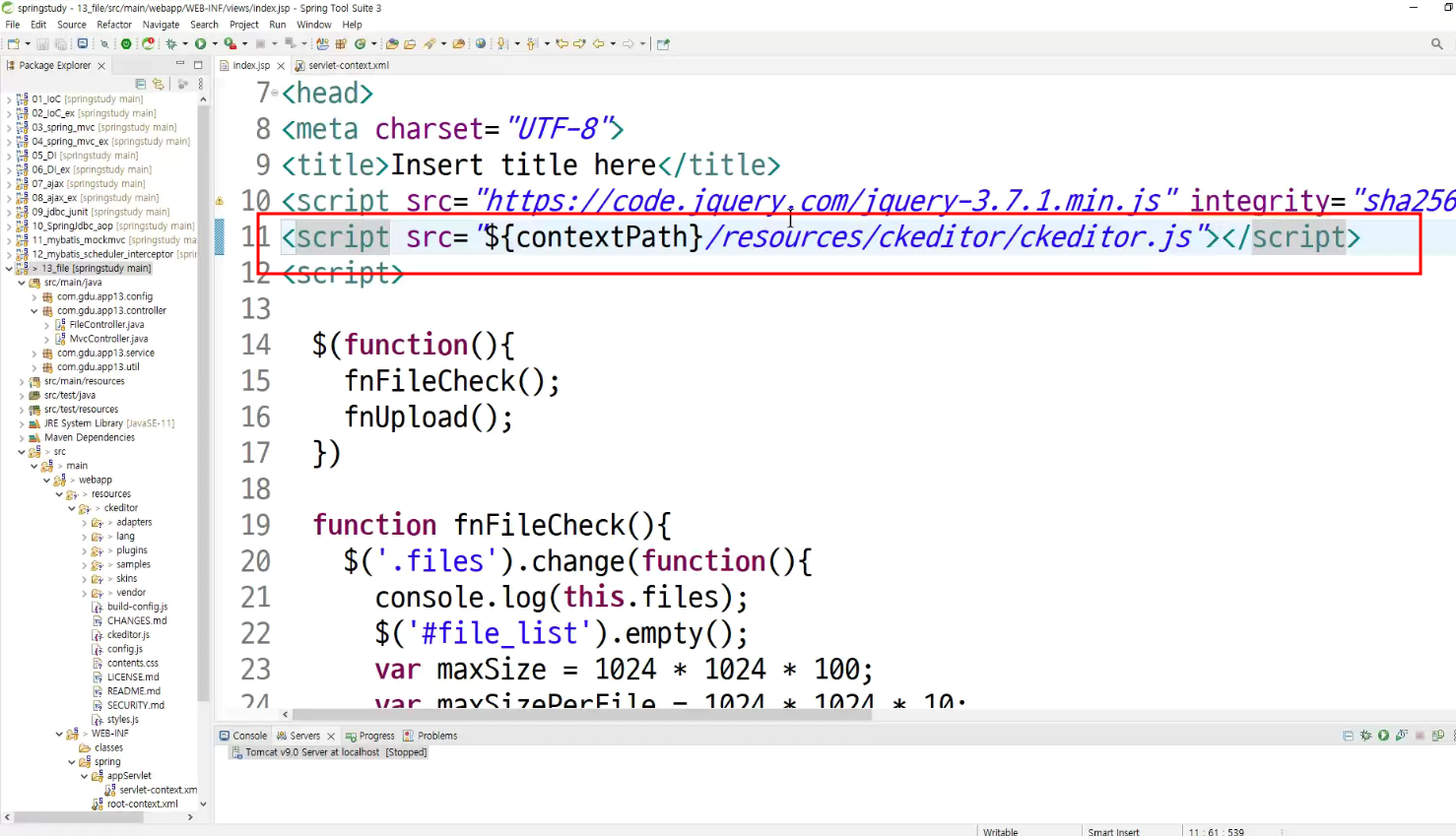Close the index.jsp editor tab
This screenshot has width=1456, height=836.
click(x=281, y=66)
